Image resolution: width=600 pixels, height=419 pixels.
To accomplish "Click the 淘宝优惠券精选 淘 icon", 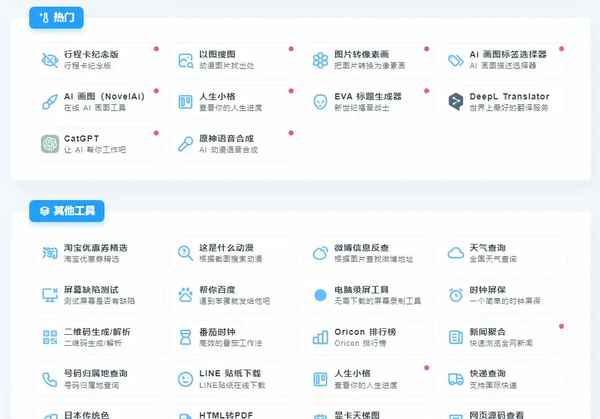I will (x=50, y=253).
